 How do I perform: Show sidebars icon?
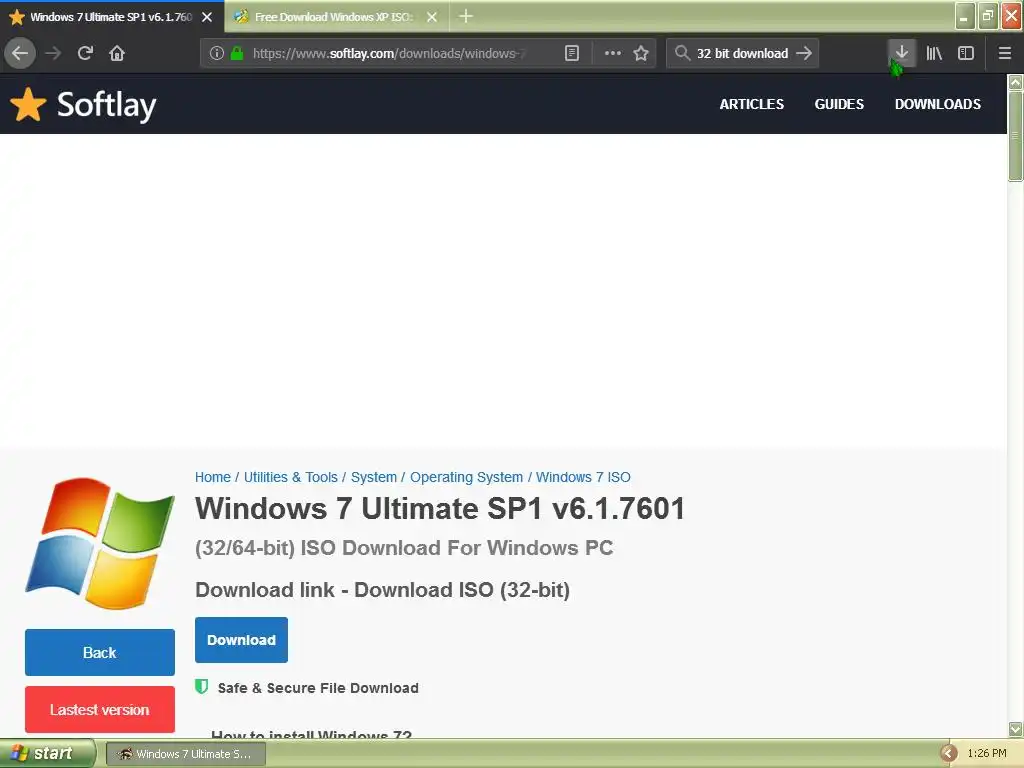coord(966,53)
